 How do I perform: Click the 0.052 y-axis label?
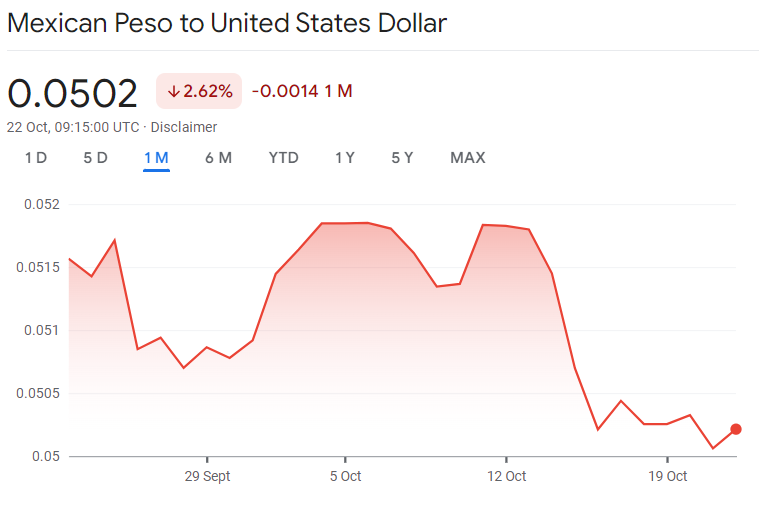pyautogui.click(x=42, y=204)
